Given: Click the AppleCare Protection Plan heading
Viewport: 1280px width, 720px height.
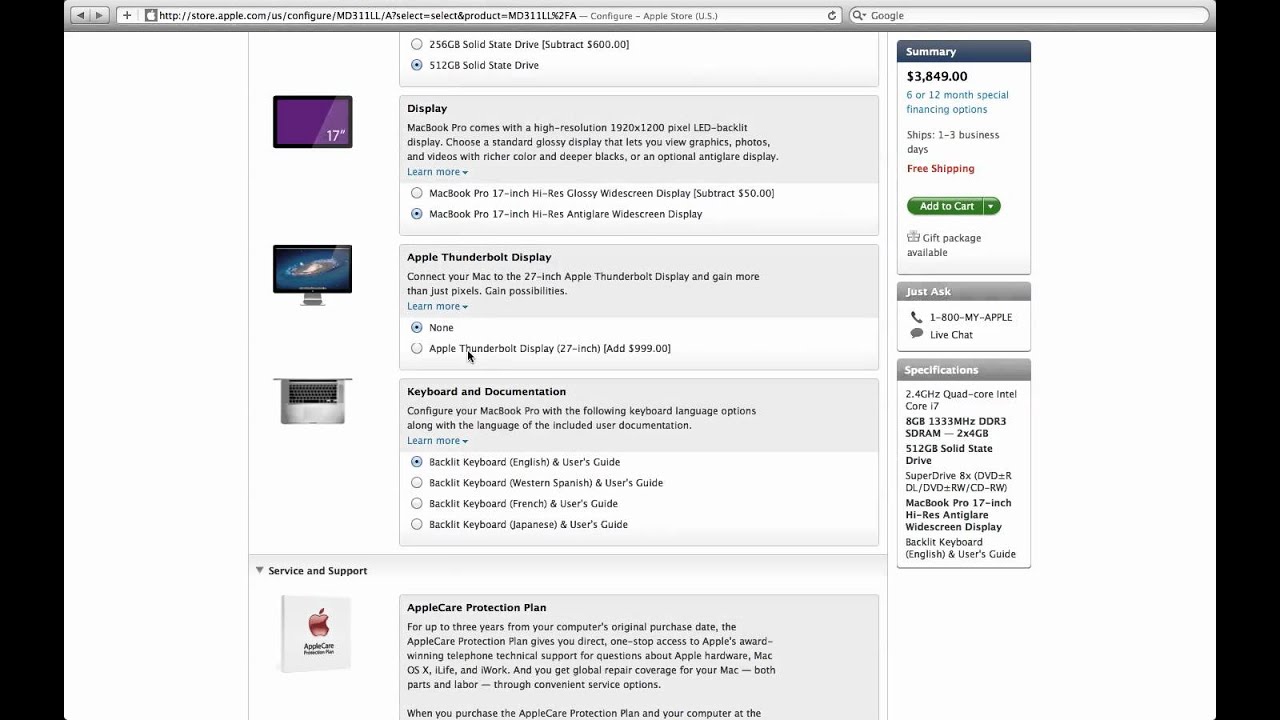Looking at the screenshot, I should click(476, 607).
